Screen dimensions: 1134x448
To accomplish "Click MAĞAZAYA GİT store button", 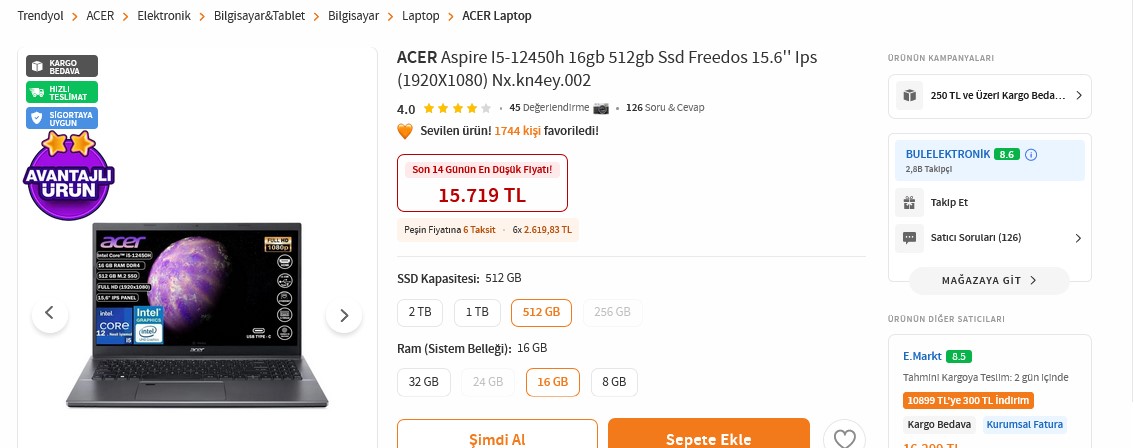I will point(989,281).
